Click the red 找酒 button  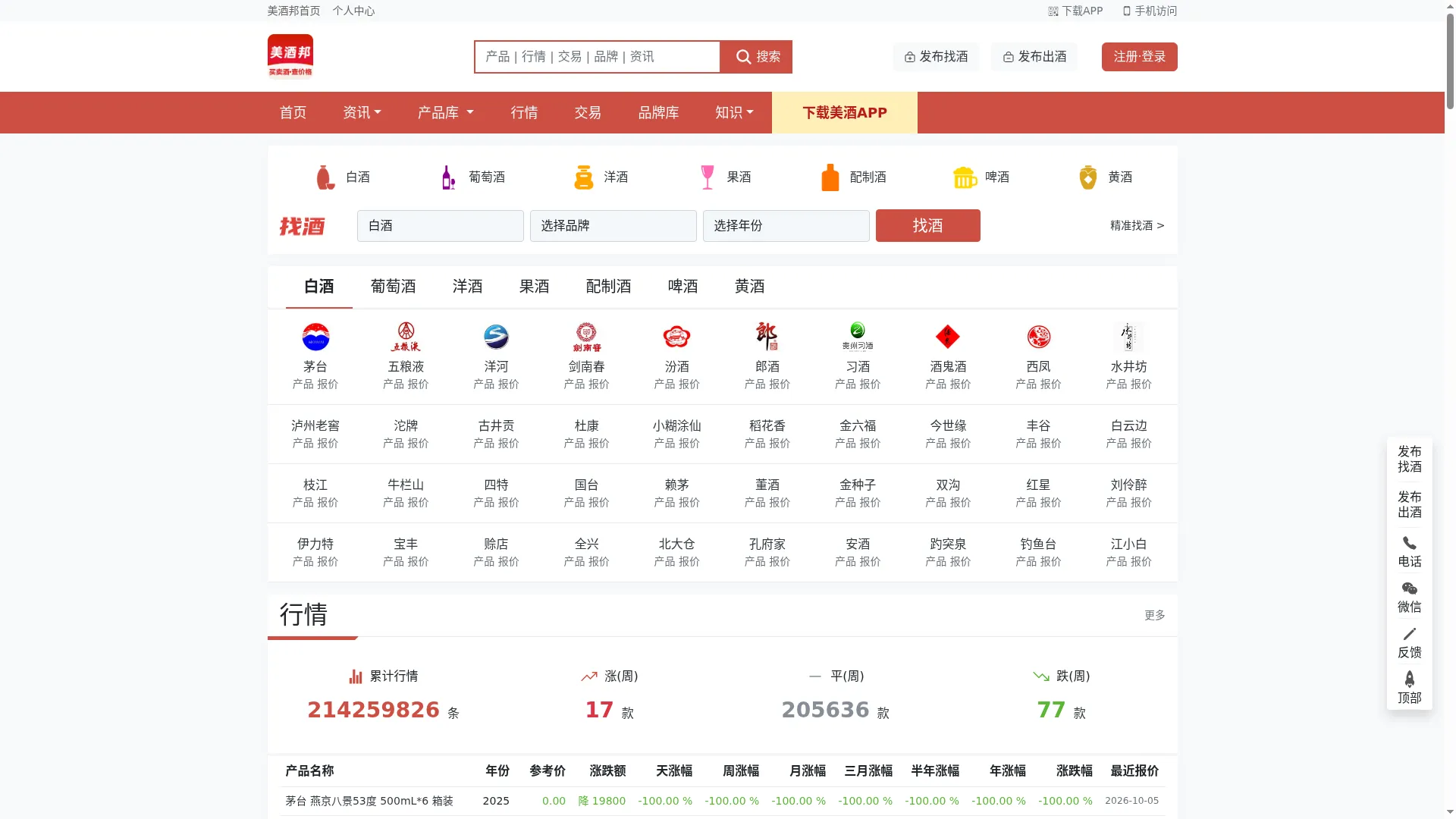point(927,226)
